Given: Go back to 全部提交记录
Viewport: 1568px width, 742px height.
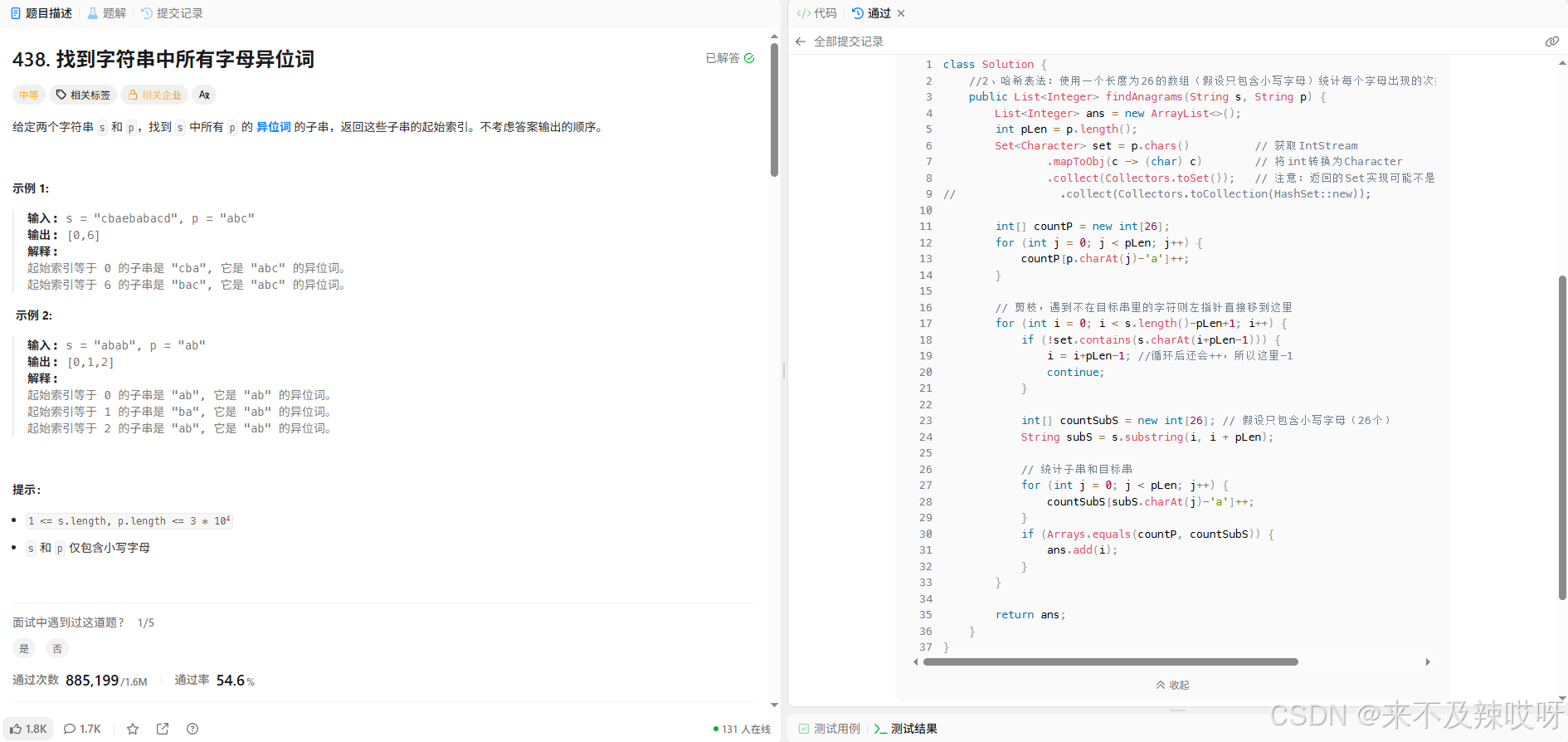Looking at the screenshot, I should point(840,41).
